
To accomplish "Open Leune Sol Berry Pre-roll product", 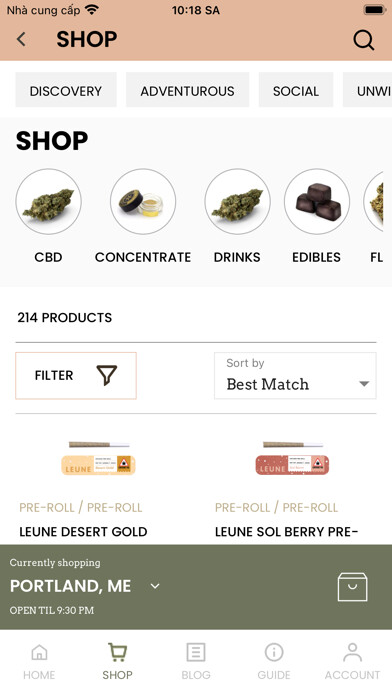I will coord(292,458).
